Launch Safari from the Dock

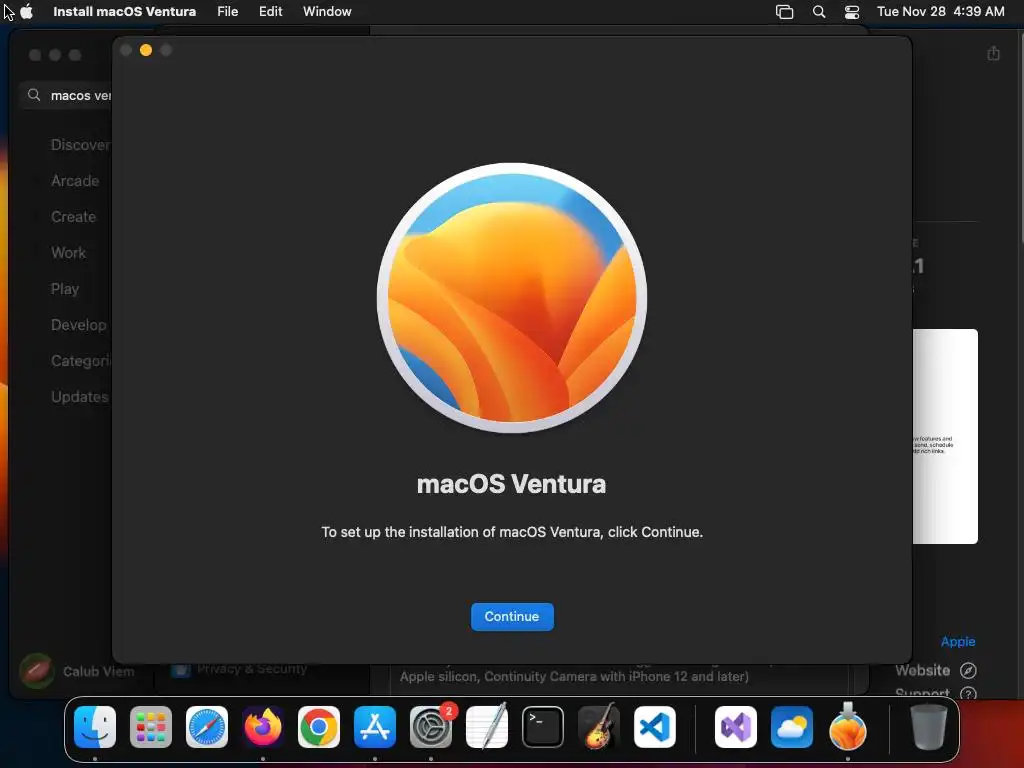(x=207, y=727)
